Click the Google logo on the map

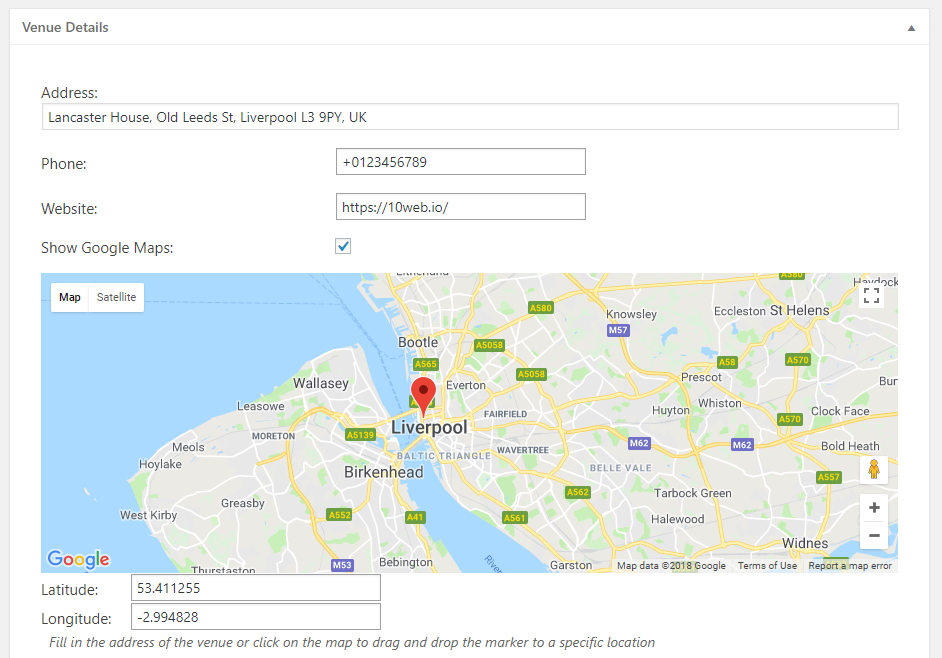(x=79, y=559)
